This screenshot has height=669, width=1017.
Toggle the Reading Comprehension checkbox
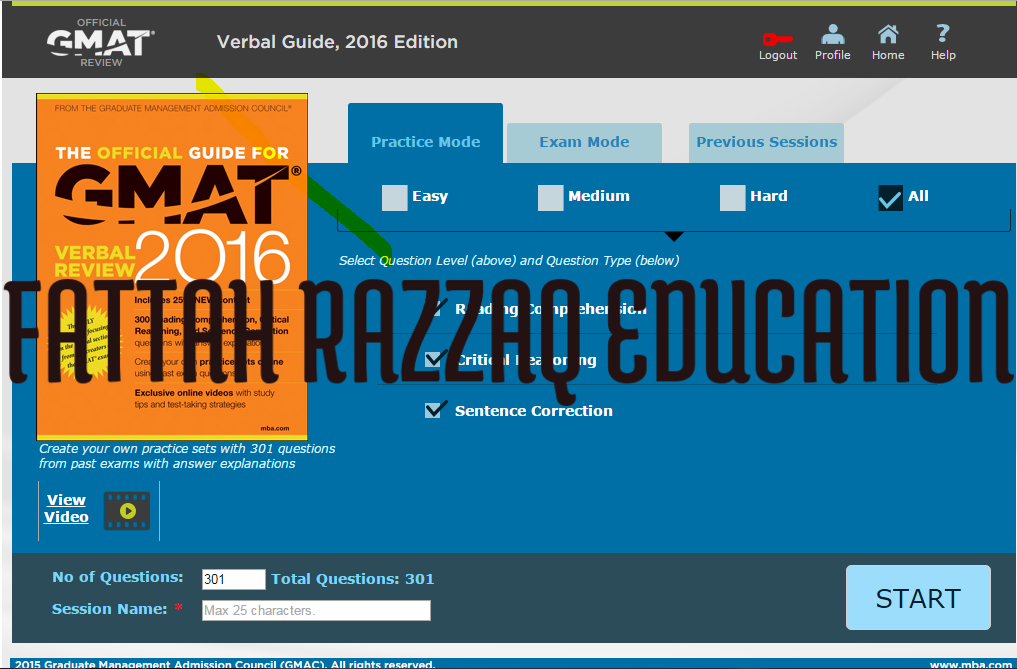437,308
